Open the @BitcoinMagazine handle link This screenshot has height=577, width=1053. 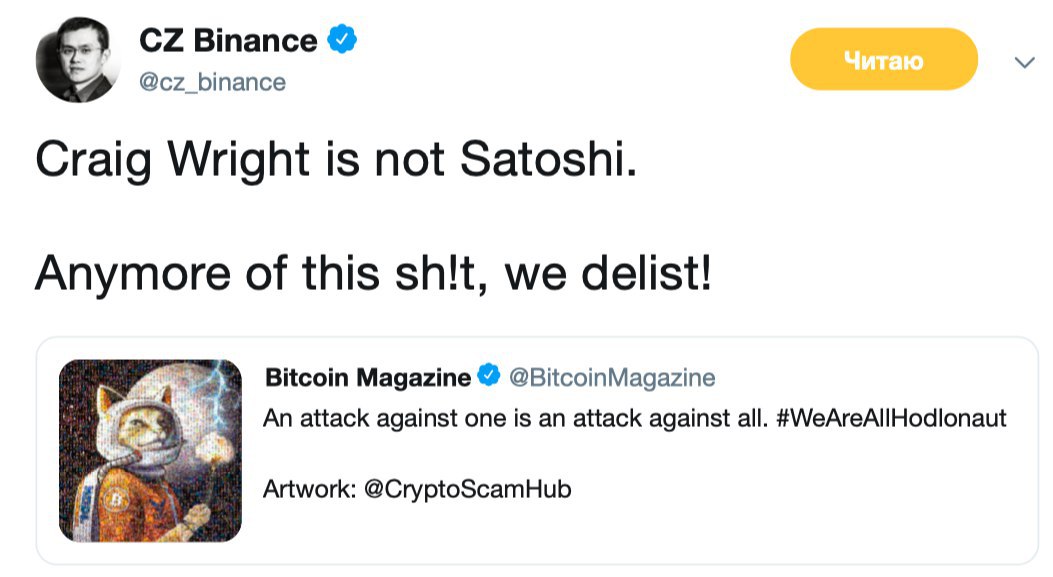[612, 378]
